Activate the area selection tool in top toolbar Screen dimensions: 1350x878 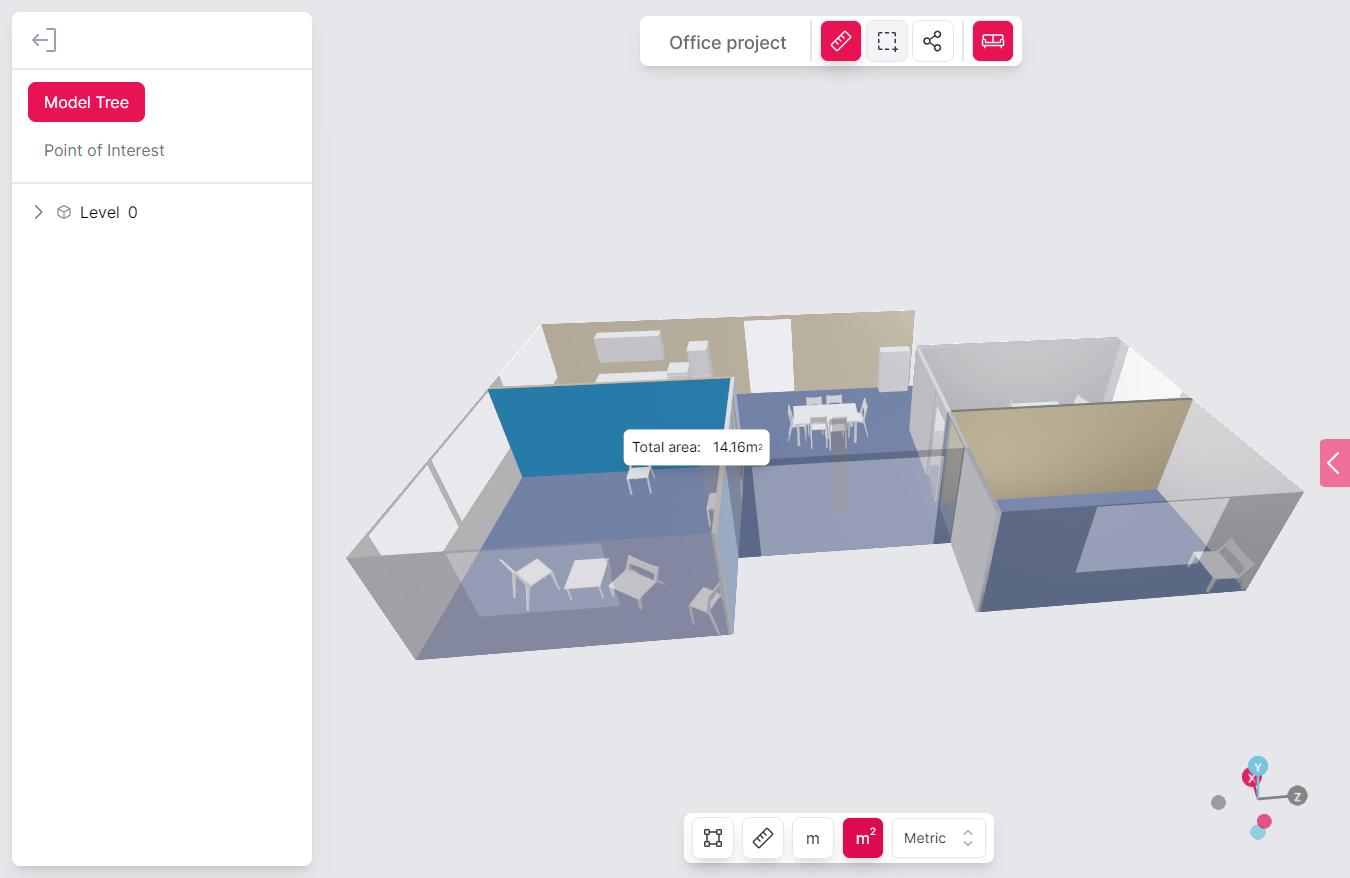[887, 41]
